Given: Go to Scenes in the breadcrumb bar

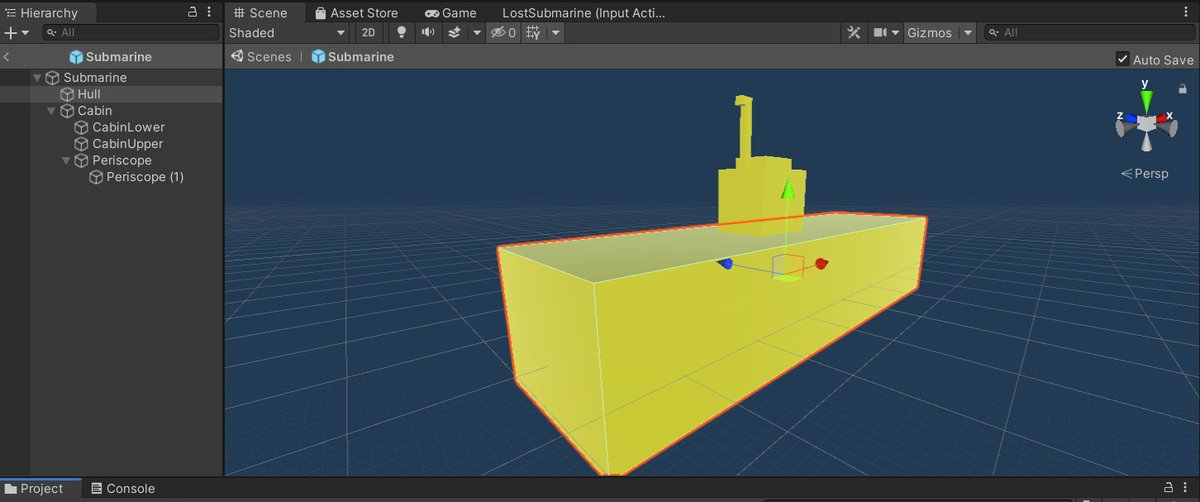Looking at the screenshot, I should [x=261, y=57].
